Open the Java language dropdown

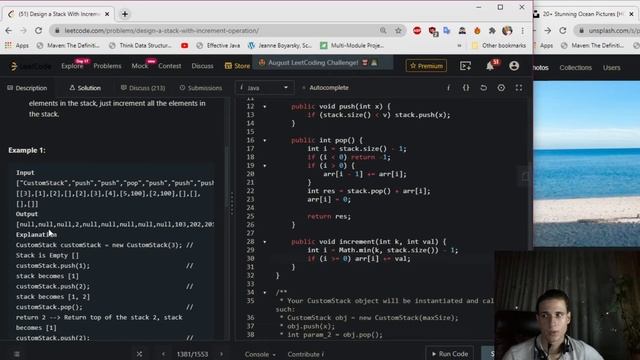point(264,88)
